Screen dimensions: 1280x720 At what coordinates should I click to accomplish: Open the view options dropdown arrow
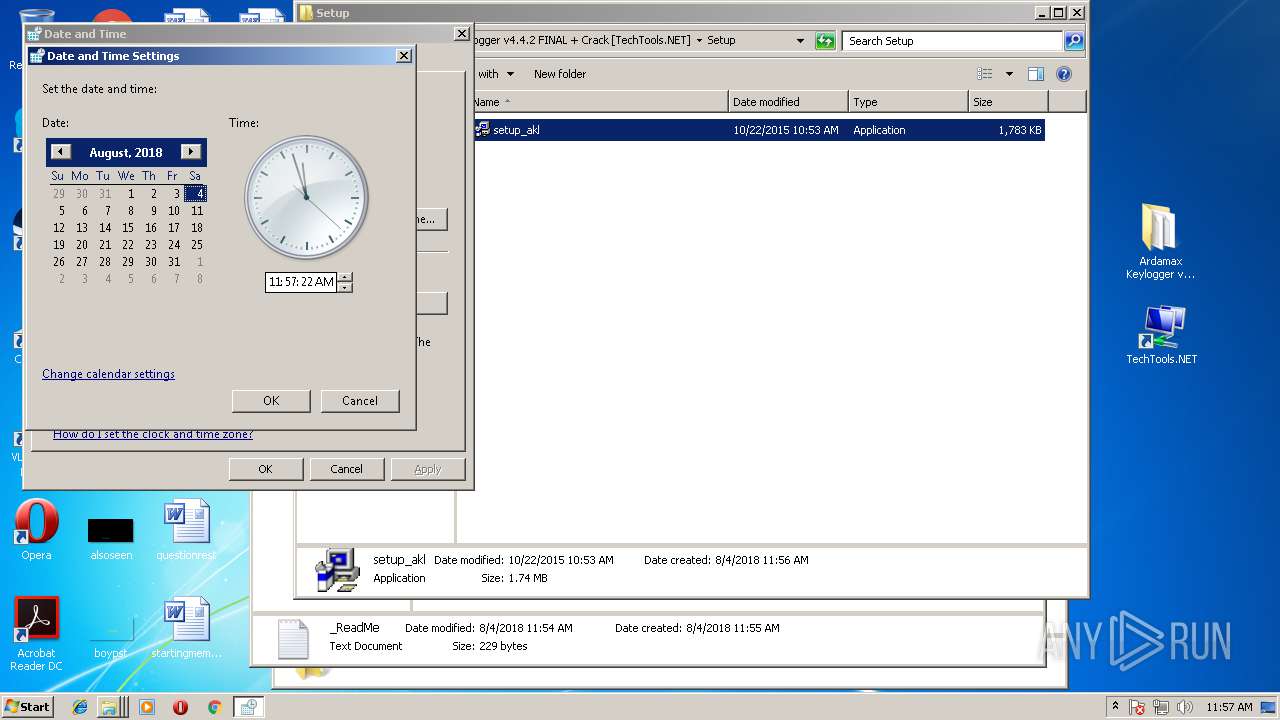(x=1009, y=74)
